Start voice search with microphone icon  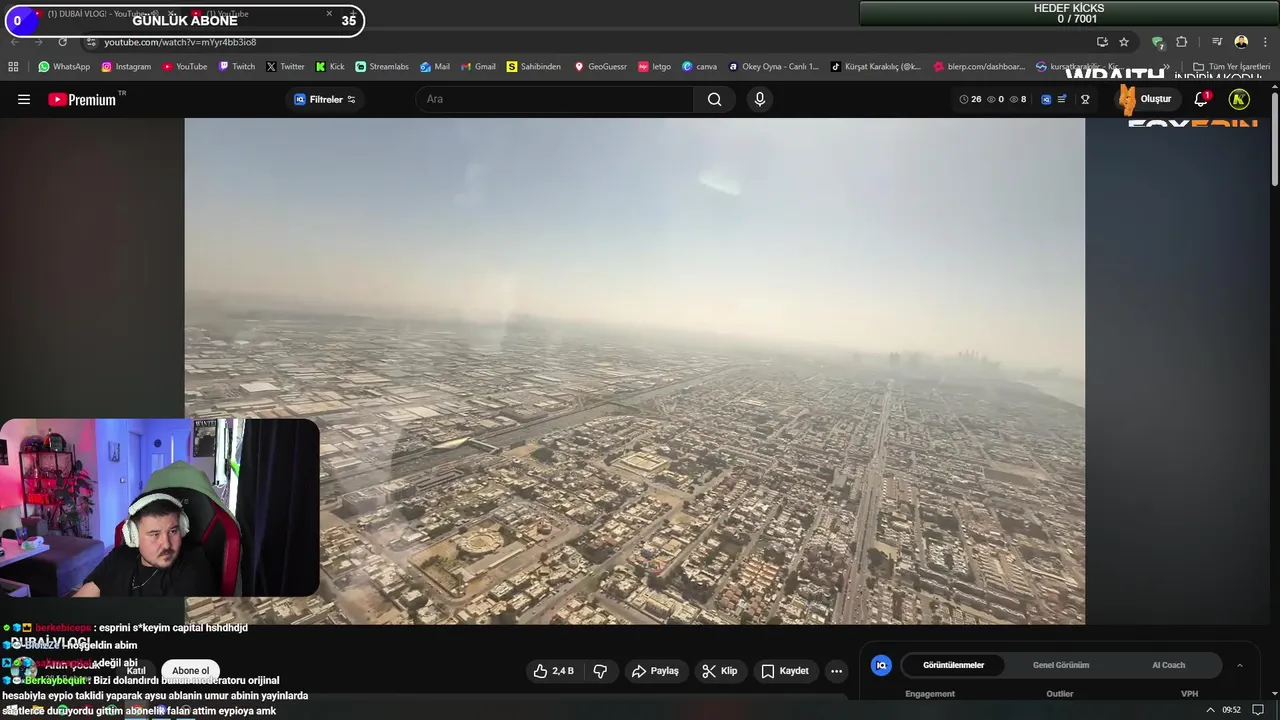click(x=759, y=99)
